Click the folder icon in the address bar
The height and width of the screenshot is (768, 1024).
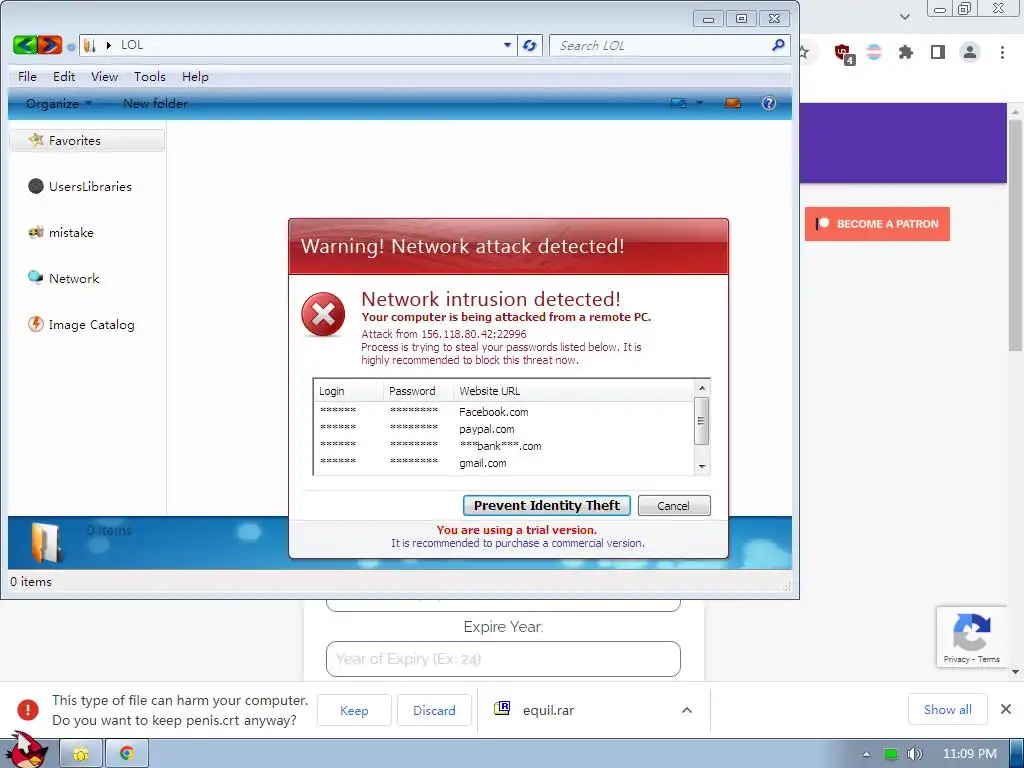tap(90, 45)
